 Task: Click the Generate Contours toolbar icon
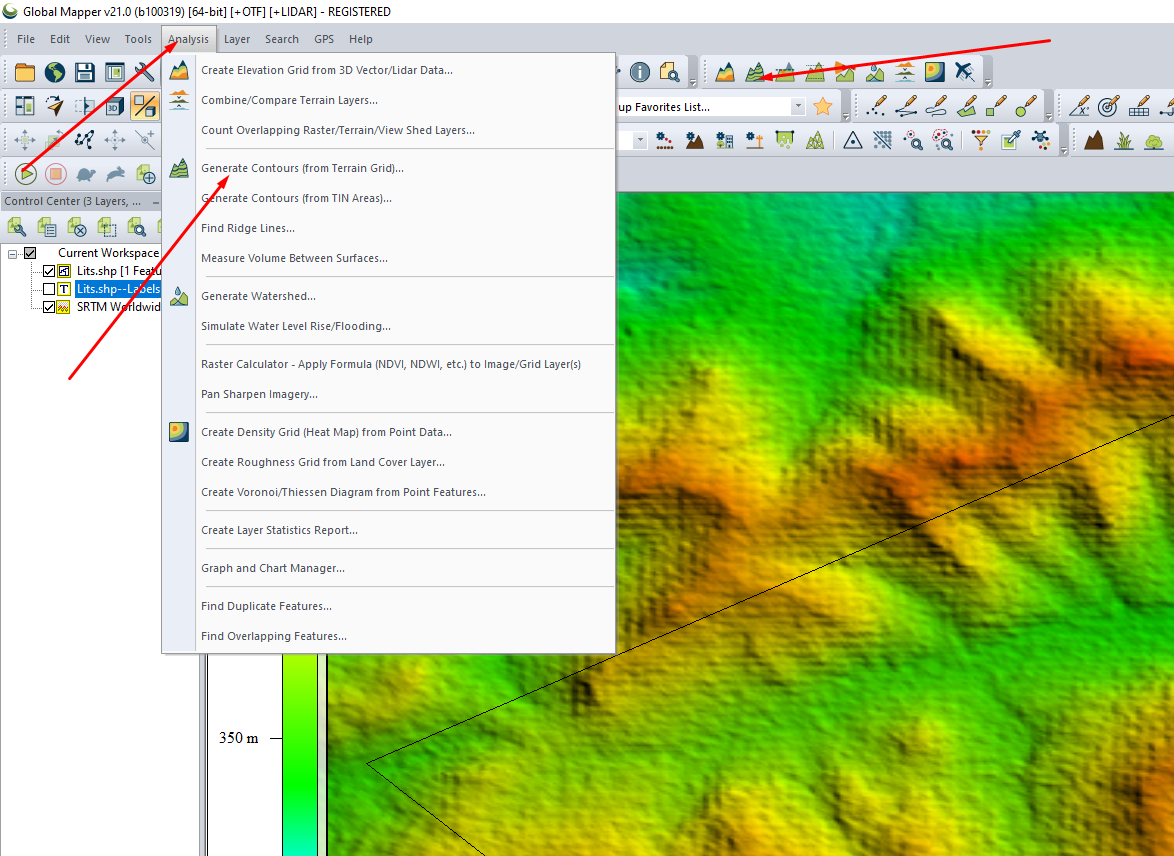tap(755, 72)
